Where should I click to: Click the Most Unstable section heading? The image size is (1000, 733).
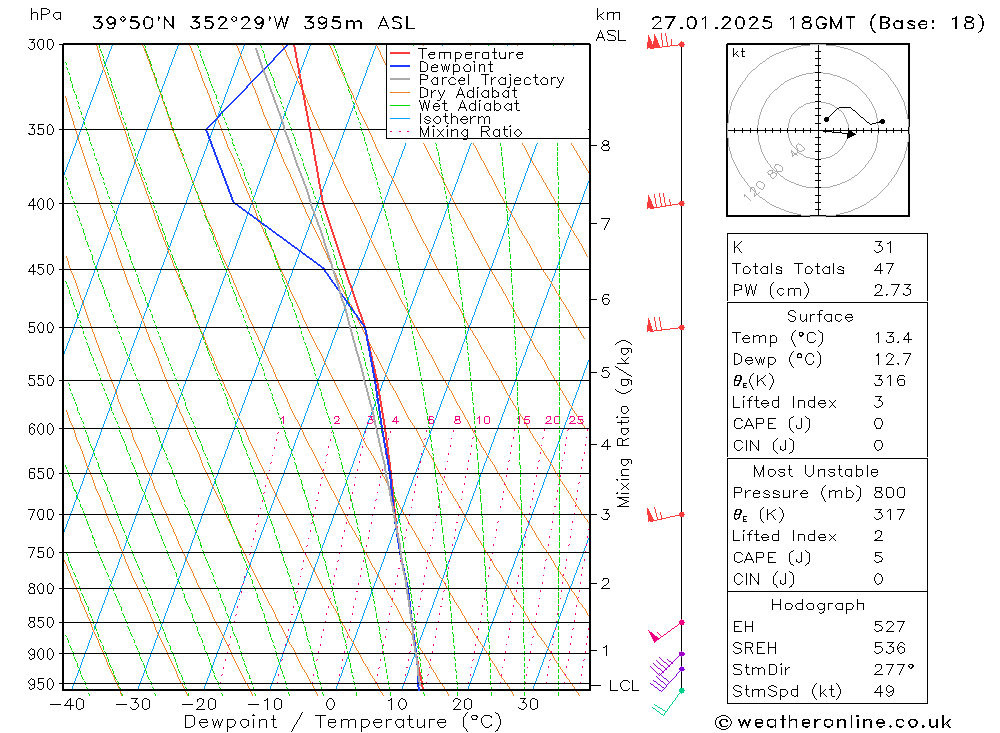tap(816, 471)
